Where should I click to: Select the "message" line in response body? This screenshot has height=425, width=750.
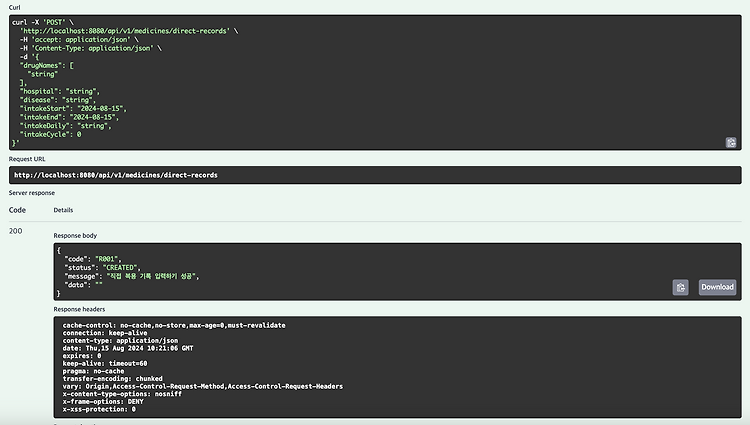click(x=132, y=276)
